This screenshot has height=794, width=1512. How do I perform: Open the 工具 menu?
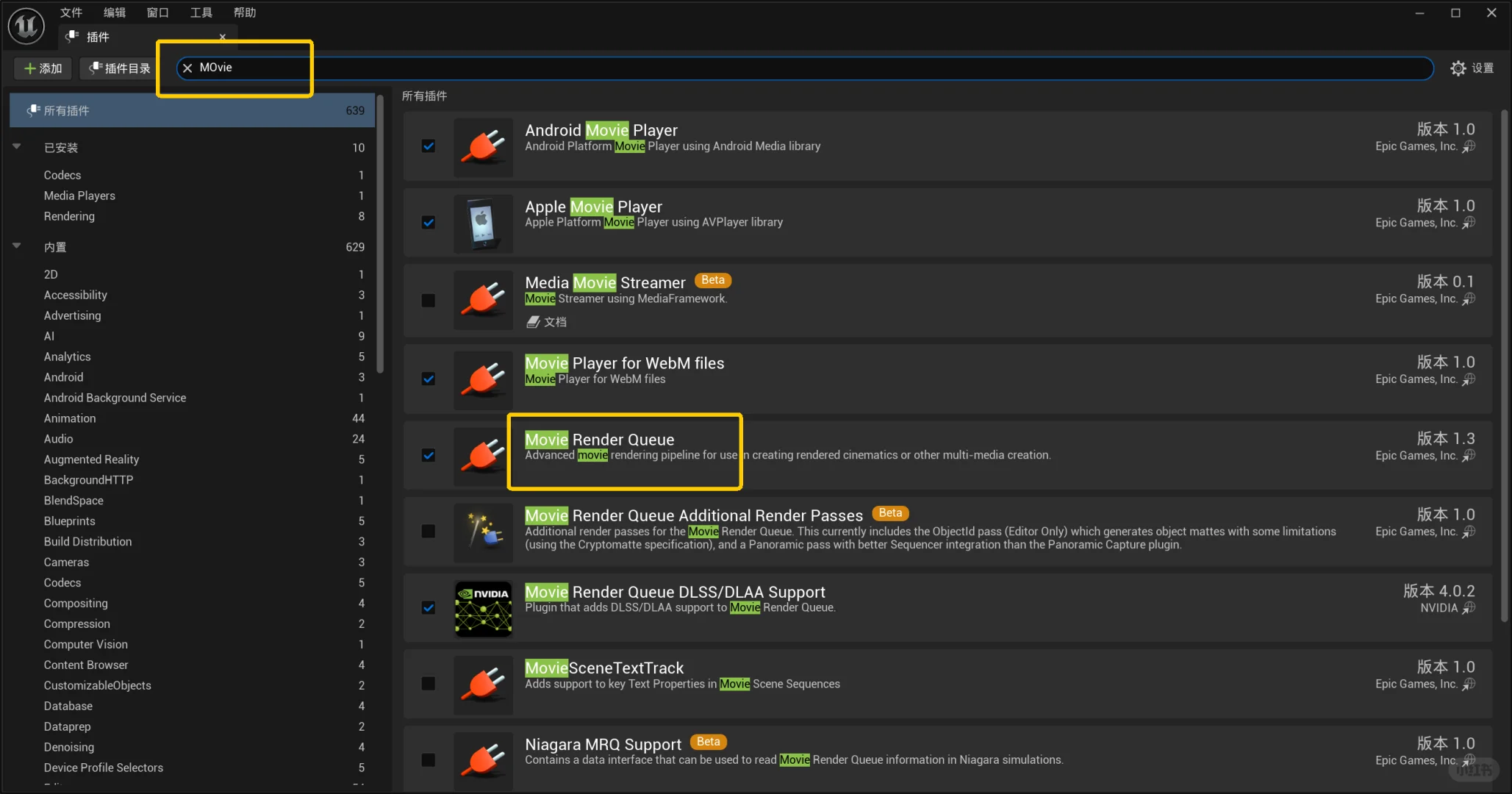(201, 12)
